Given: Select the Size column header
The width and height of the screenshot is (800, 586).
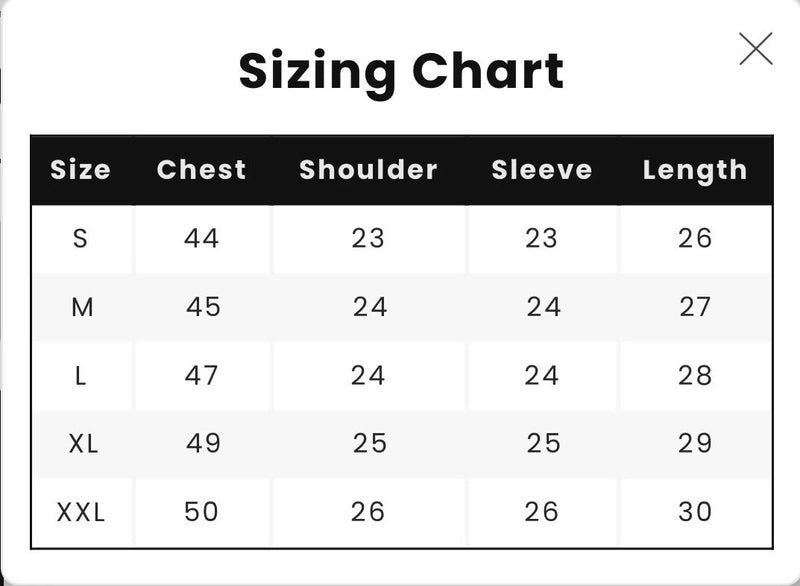Looking at the screenshot, I should click(81, 170).
